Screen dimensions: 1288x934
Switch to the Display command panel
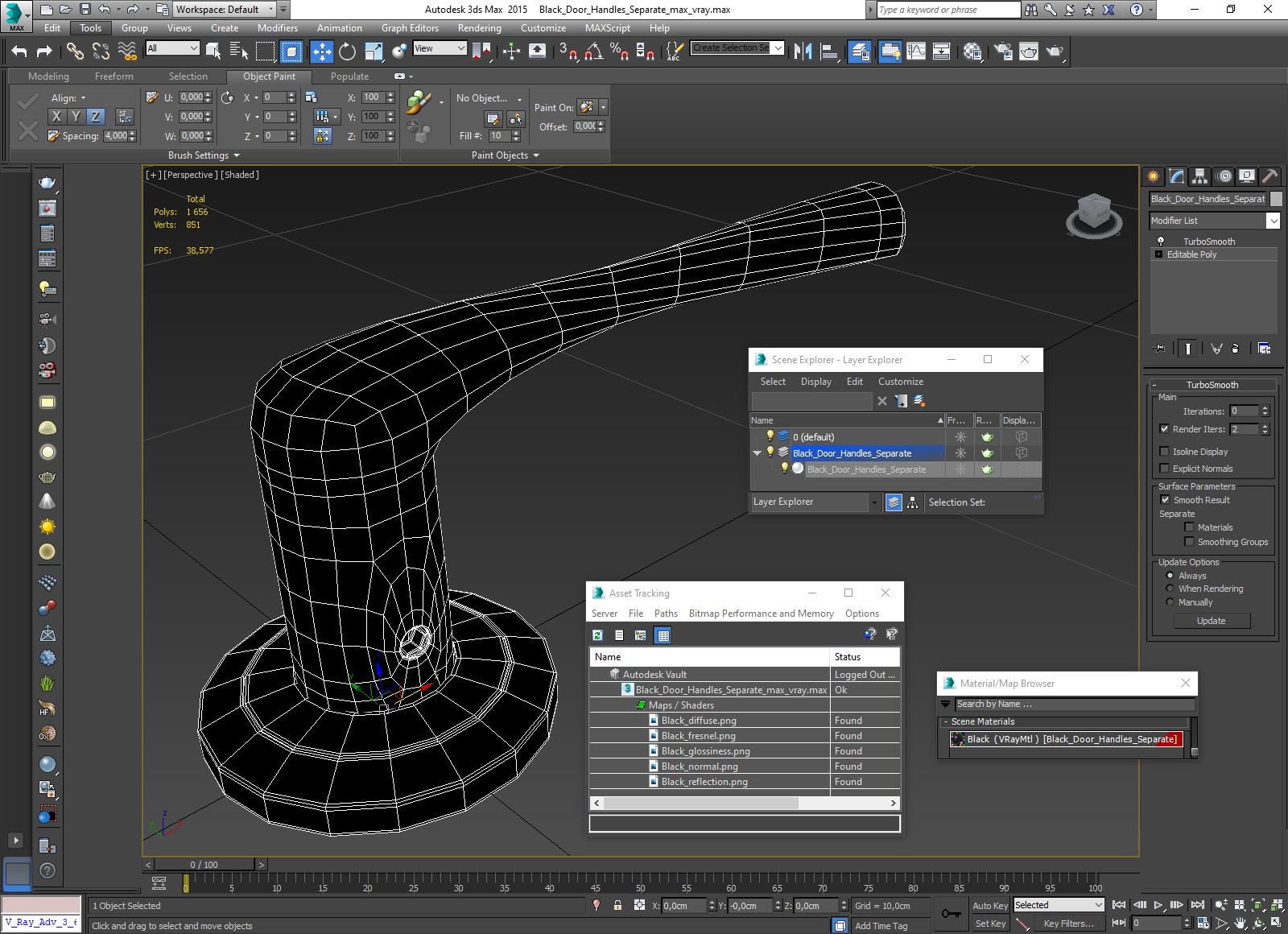click(x=1247, y=176)
